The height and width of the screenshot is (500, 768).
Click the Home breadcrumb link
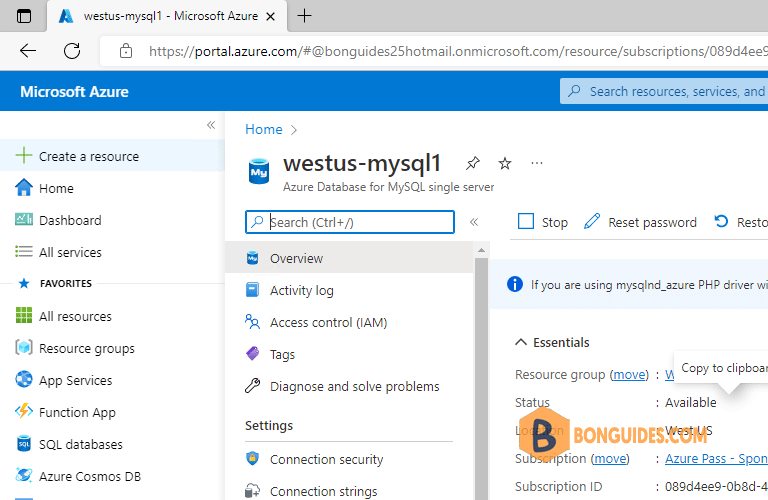pyautogui.click(x=264, y=129)
